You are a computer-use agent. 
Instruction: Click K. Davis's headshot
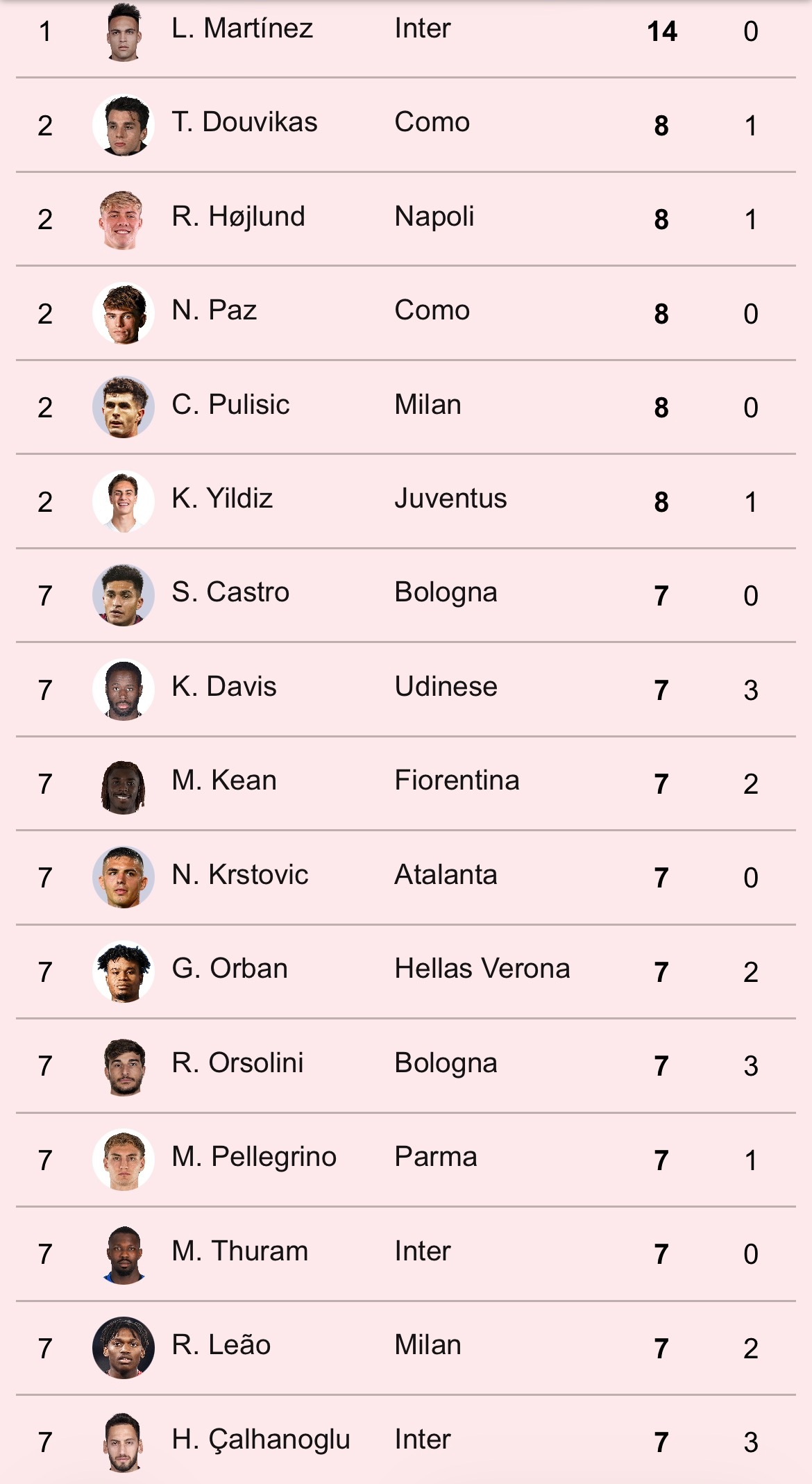[x=124, y=690]
